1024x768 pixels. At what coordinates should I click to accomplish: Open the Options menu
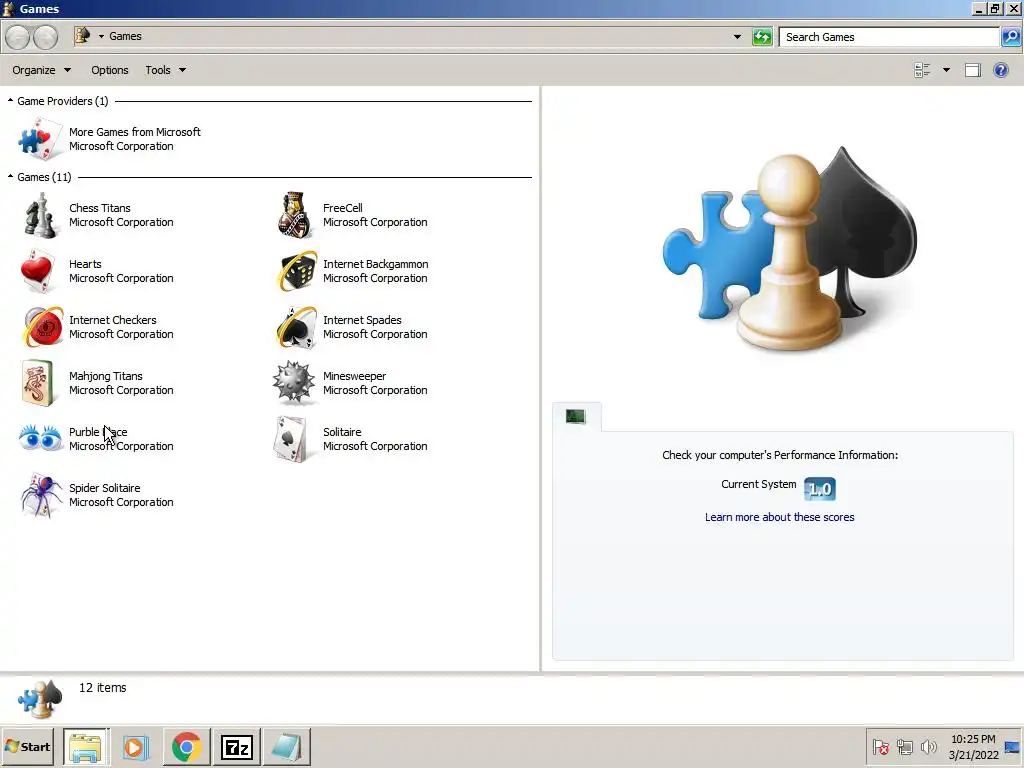coord(110,70)
